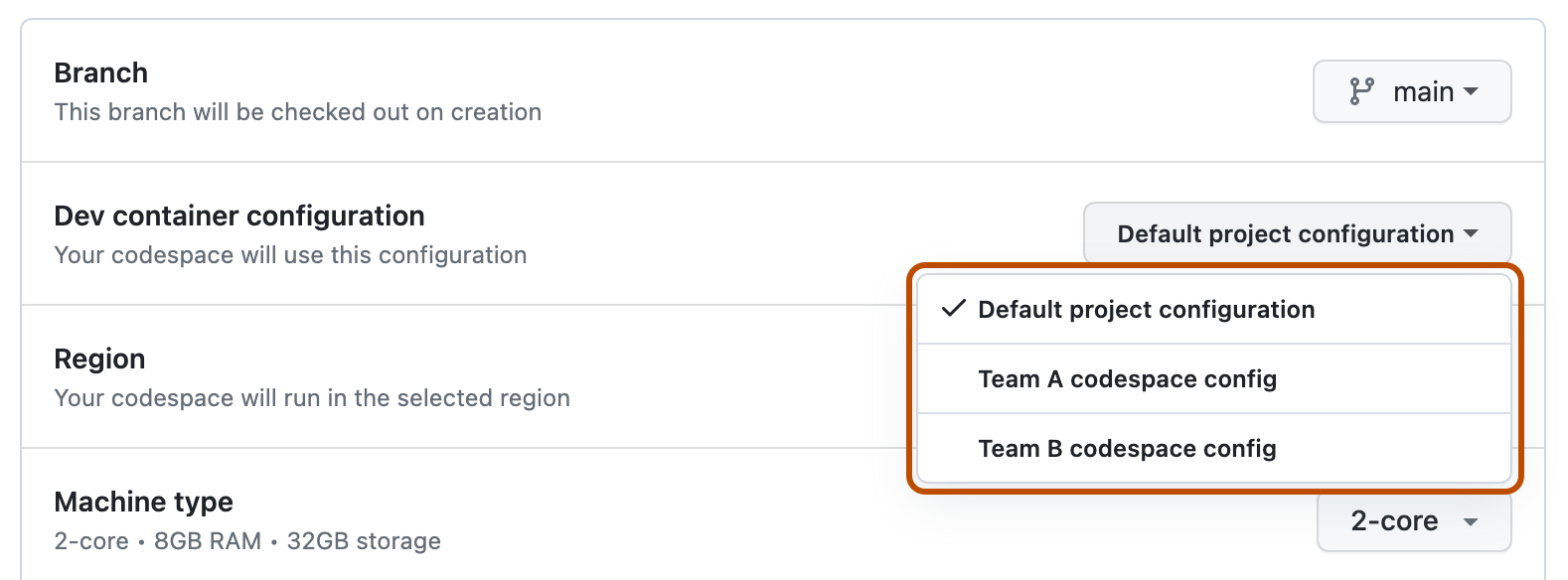This screenshot has width=1568, height=580.
Task: Click the checkmark next to Default project configuration
Action: click(953, 309)
